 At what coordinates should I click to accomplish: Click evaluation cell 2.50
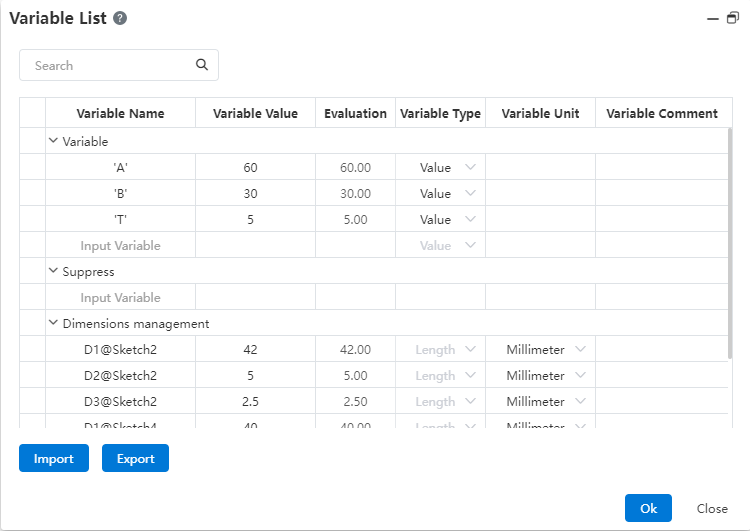[x=355, y=401]
